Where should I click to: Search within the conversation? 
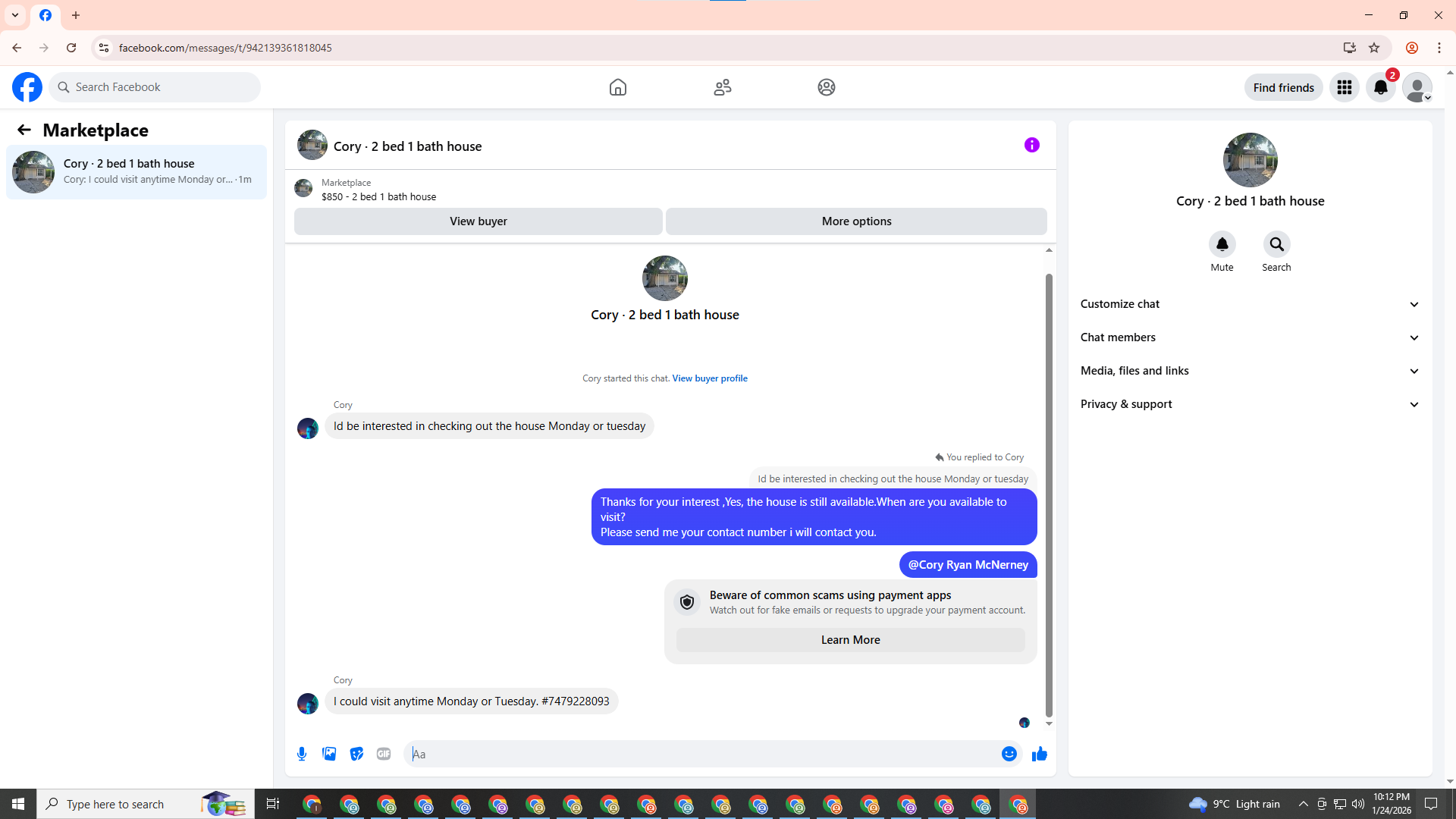1276,245
